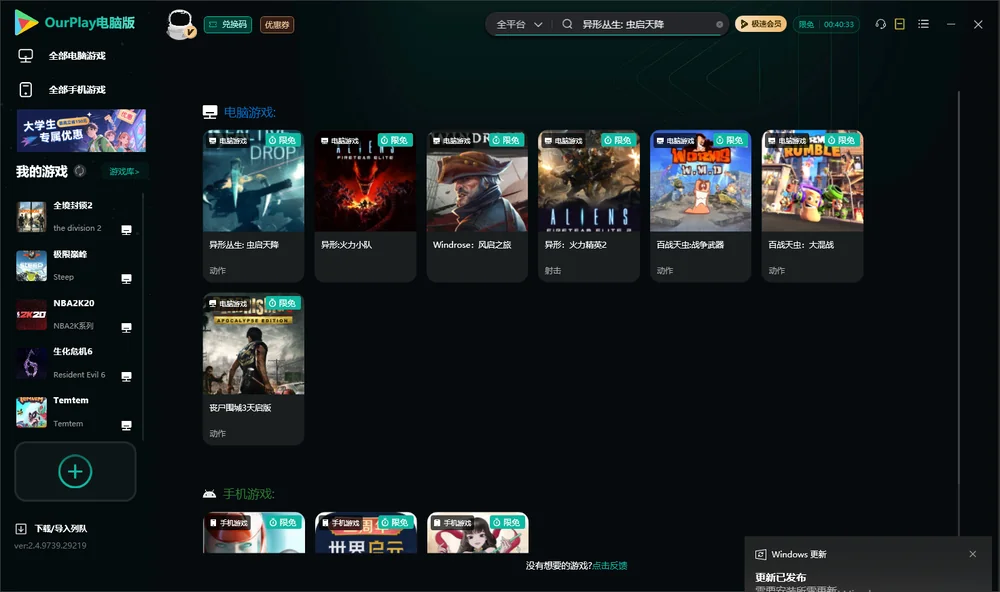Open the 异形丛生: 虫启天降 game card
The image size is (1000, 592).
(x=253, y=206)
